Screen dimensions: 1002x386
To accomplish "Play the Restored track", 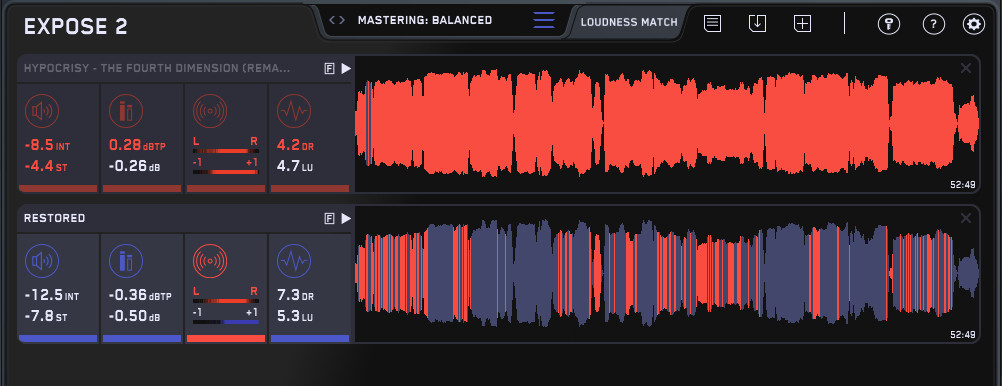I will 346,219.
